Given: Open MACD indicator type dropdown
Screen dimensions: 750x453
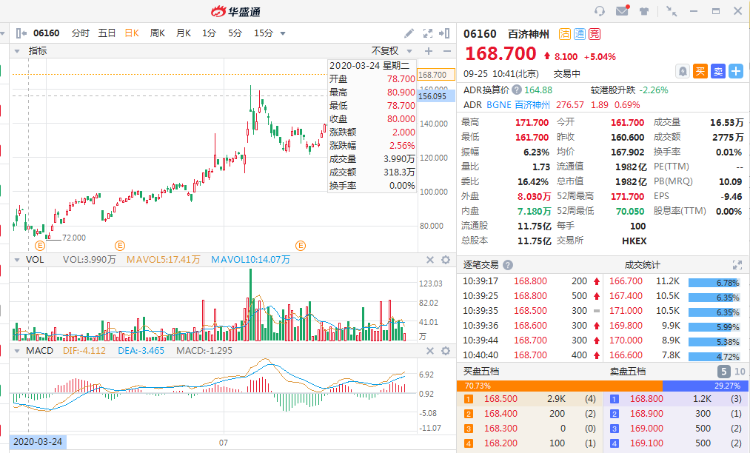Looking at the screenshot, I should click(17, 351).
